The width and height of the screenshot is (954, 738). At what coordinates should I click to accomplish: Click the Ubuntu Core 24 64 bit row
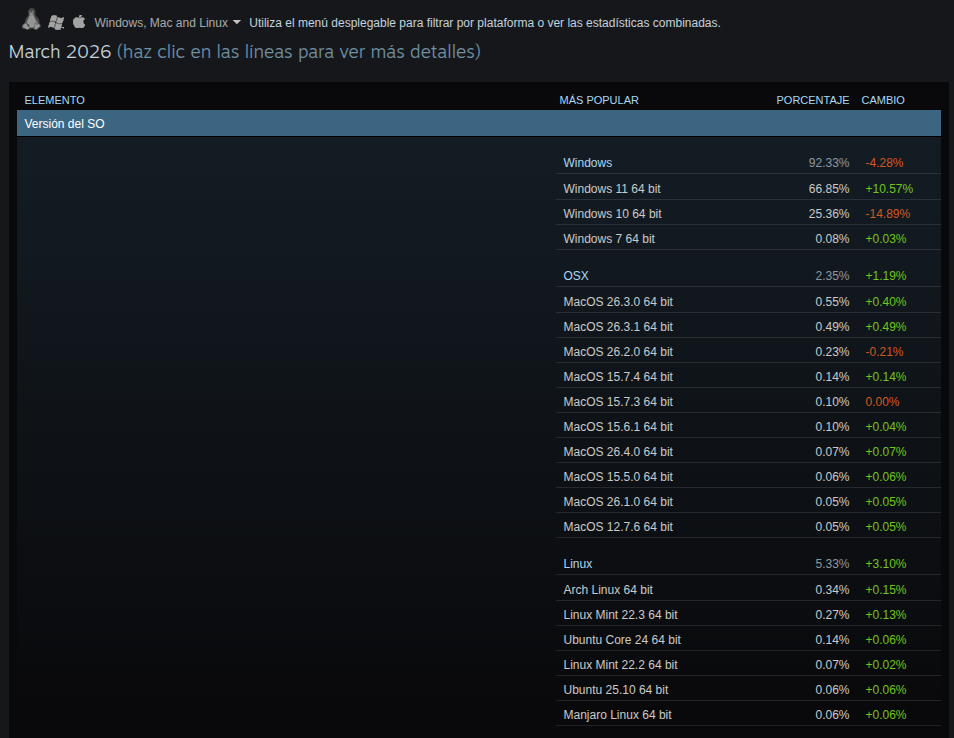tap(622, 639)
